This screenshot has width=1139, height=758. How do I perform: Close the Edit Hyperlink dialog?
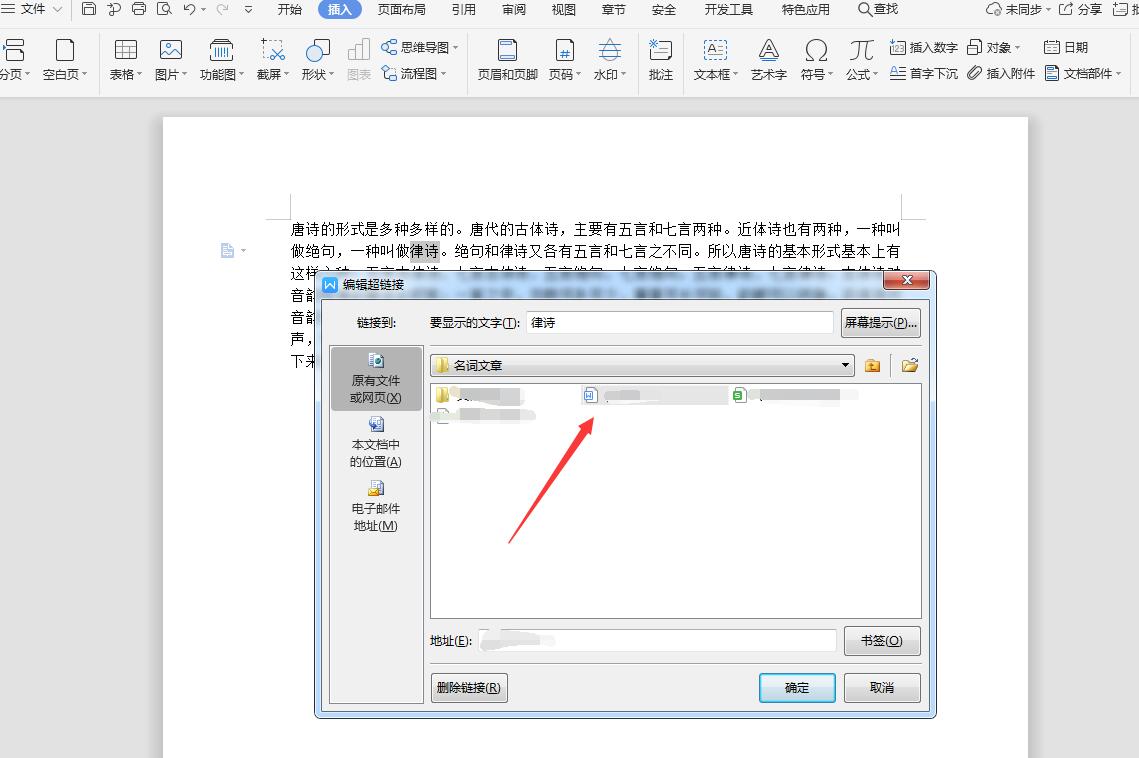907,280
